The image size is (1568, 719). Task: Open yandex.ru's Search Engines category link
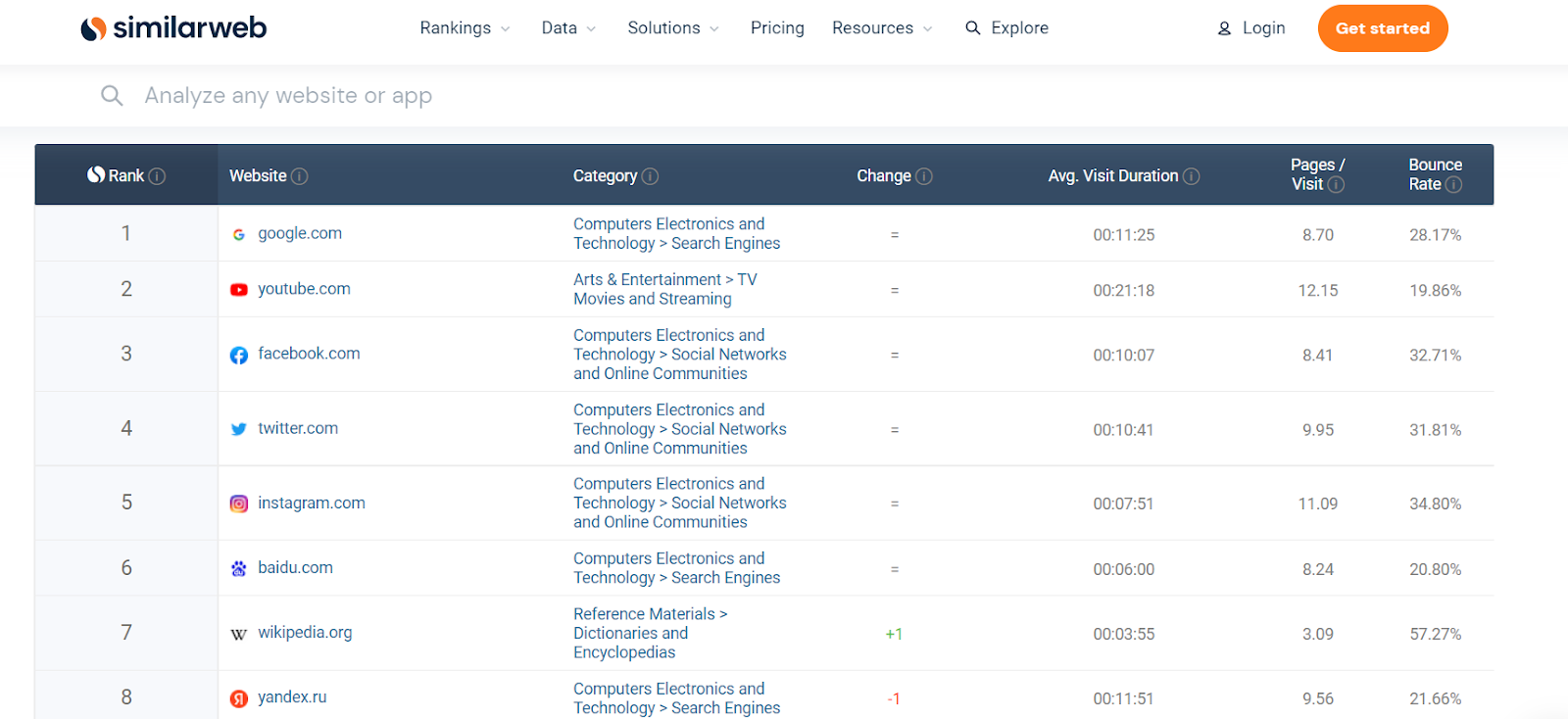677,698
